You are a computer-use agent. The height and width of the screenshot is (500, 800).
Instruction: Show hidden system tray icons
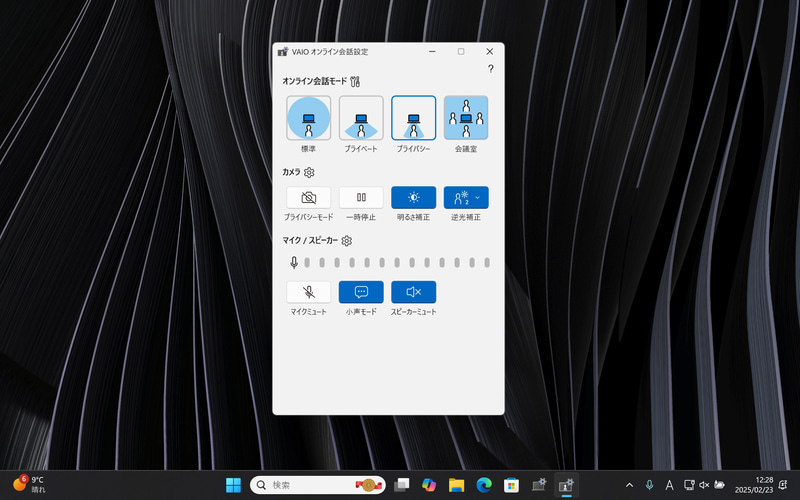(x=630, y=485)
